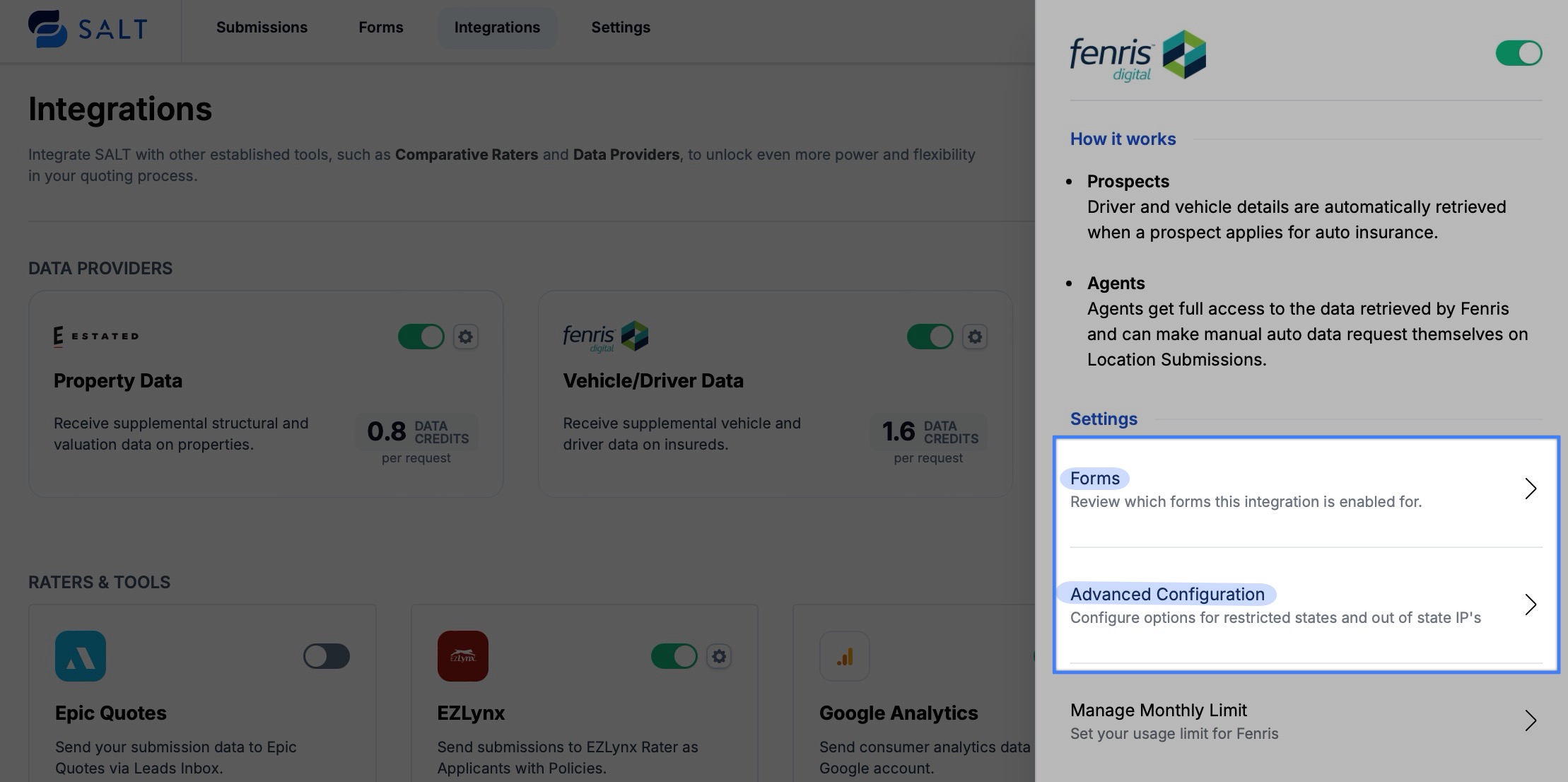Click Fenris logo on Vehicle/Driver card
Screen dimensions: 1568x782
(x=606, y=337)
